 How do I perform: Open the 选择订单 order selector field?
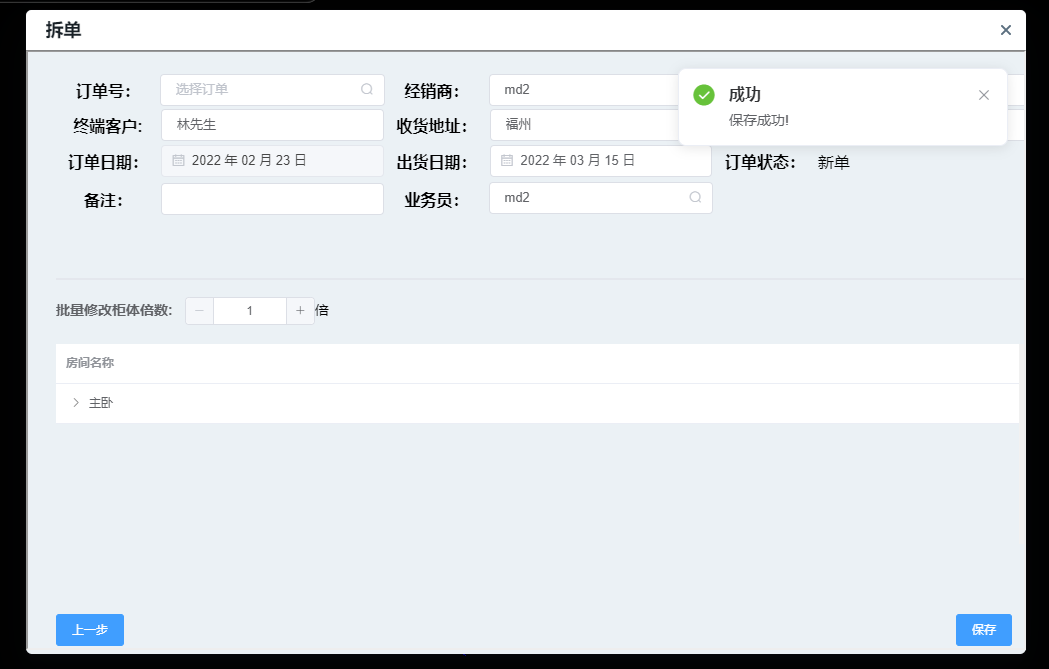(x=260, y=90)
